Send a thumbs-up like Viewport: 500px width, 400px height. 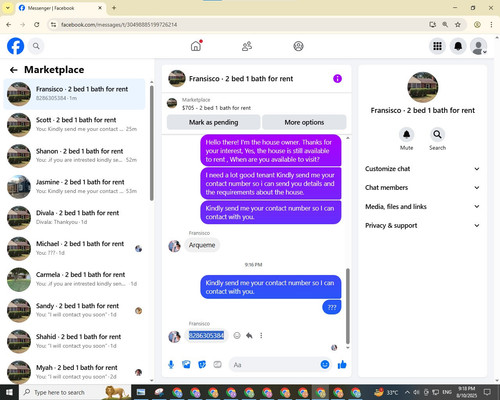click(342, 365)
